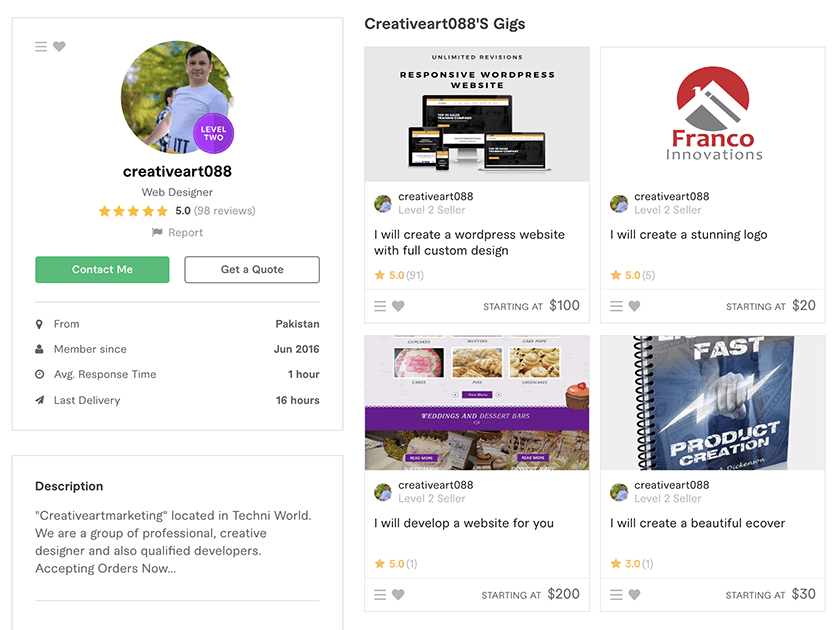Click the Report flag link

(177, 232)
